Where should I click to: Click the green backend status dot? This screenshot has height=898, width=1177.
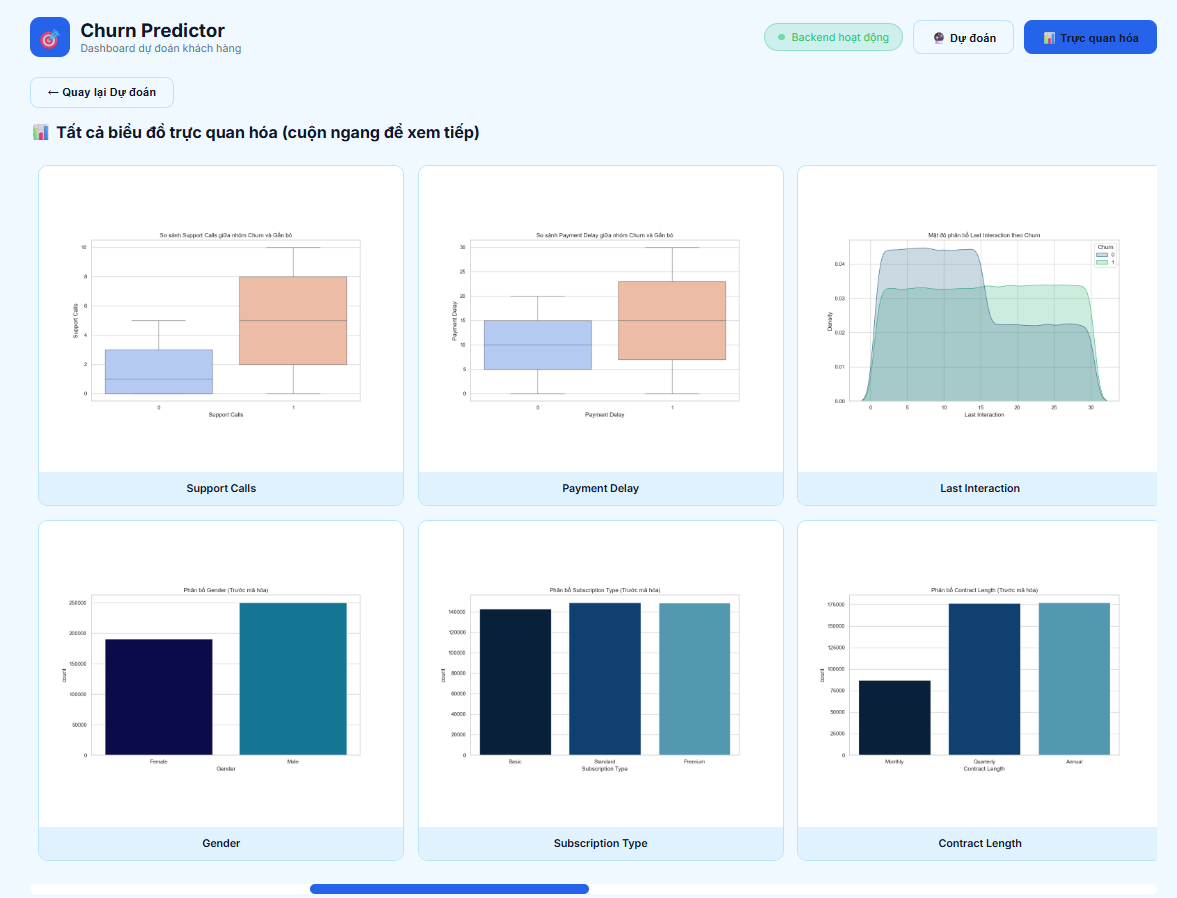(781, 37)
